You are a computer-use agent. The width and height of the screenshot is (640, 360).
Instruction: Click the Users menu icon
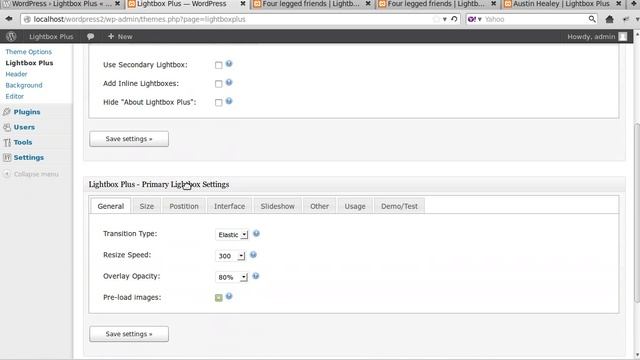click(x=7, y=127)
